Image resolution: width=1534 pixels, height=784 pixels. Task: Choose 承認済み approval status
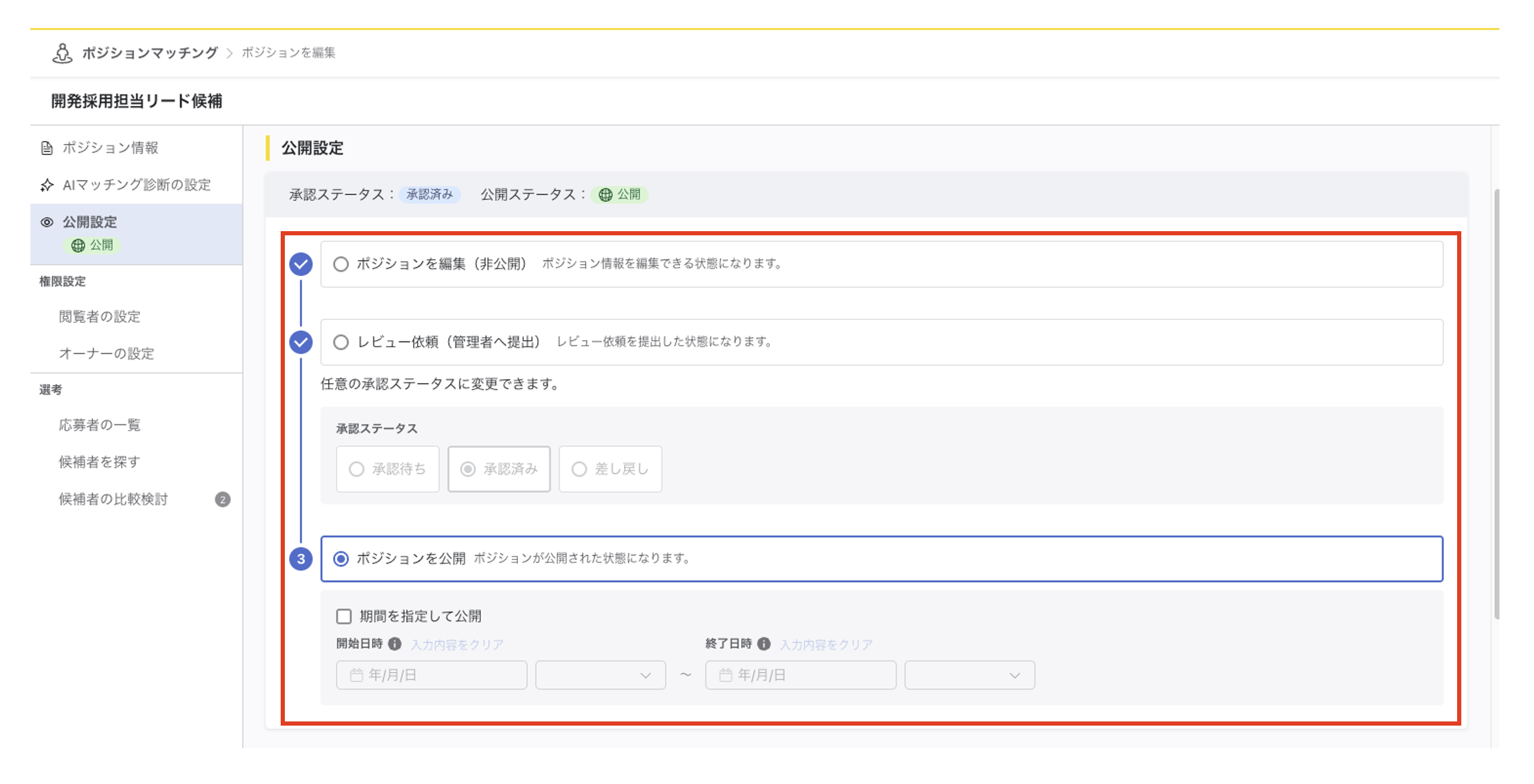click(x=499, y=469)
